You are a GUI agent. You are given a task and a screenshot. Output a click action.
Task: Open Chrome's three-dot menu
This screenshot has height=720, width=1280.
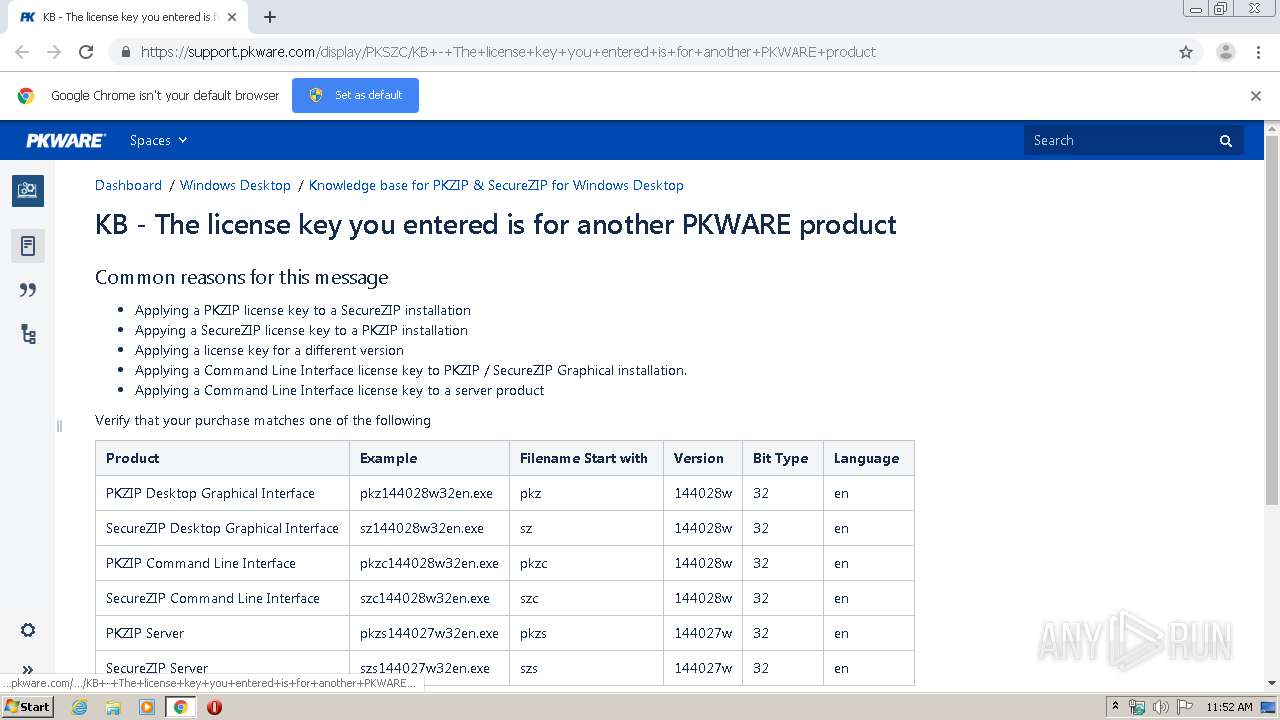[x=1258, y=52]
